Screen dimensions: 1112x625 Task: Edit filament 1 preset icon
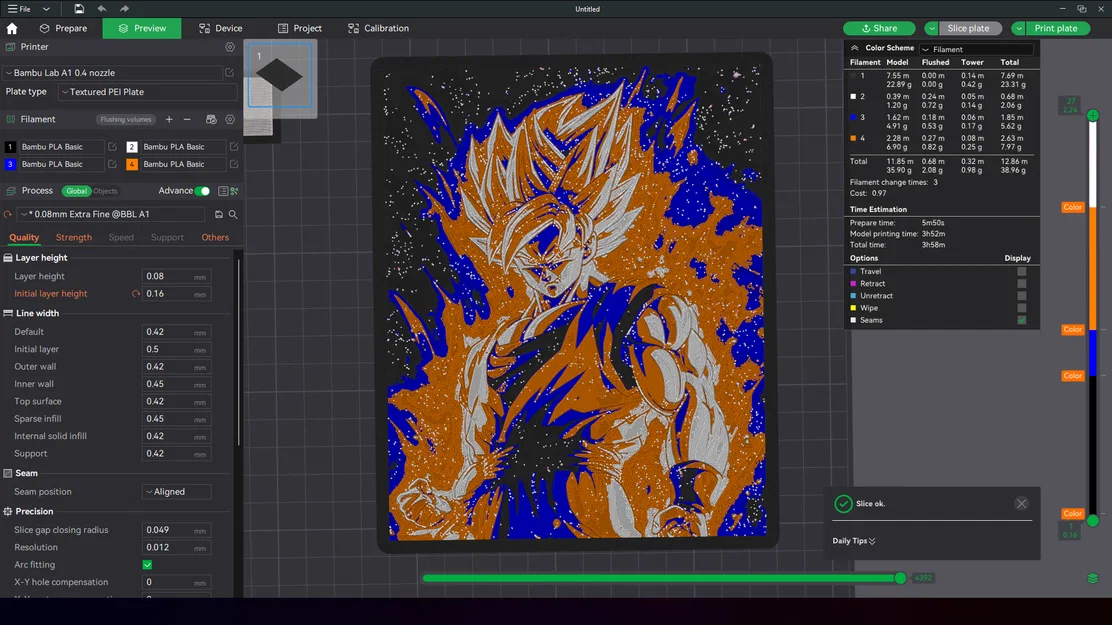pyautogui.click(x=112, y=147)
